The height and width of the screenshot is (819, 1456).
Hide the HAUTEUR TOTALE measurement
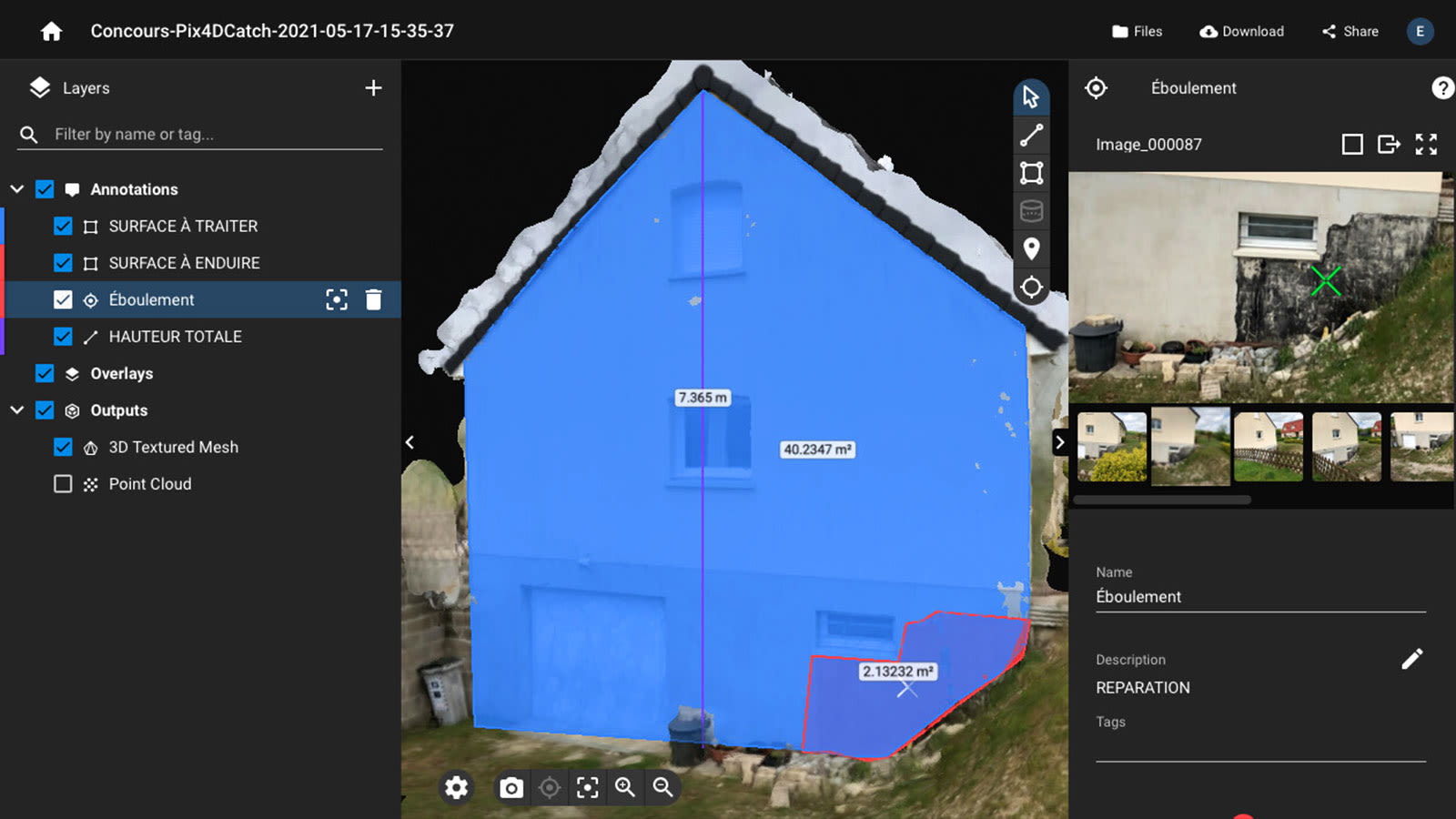[63, 336]
